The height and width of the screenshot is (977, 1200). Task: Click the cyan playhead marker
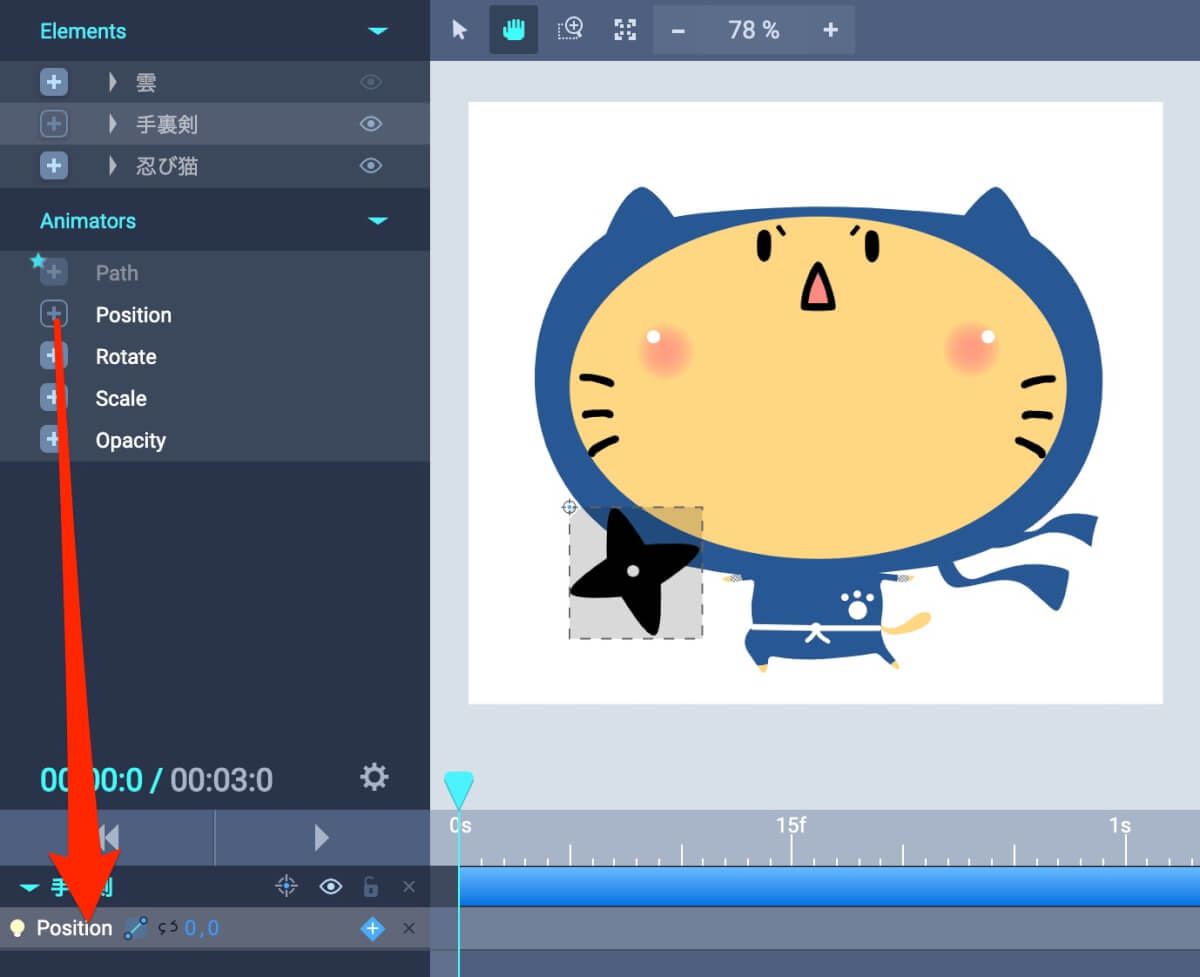click(459, 790)
